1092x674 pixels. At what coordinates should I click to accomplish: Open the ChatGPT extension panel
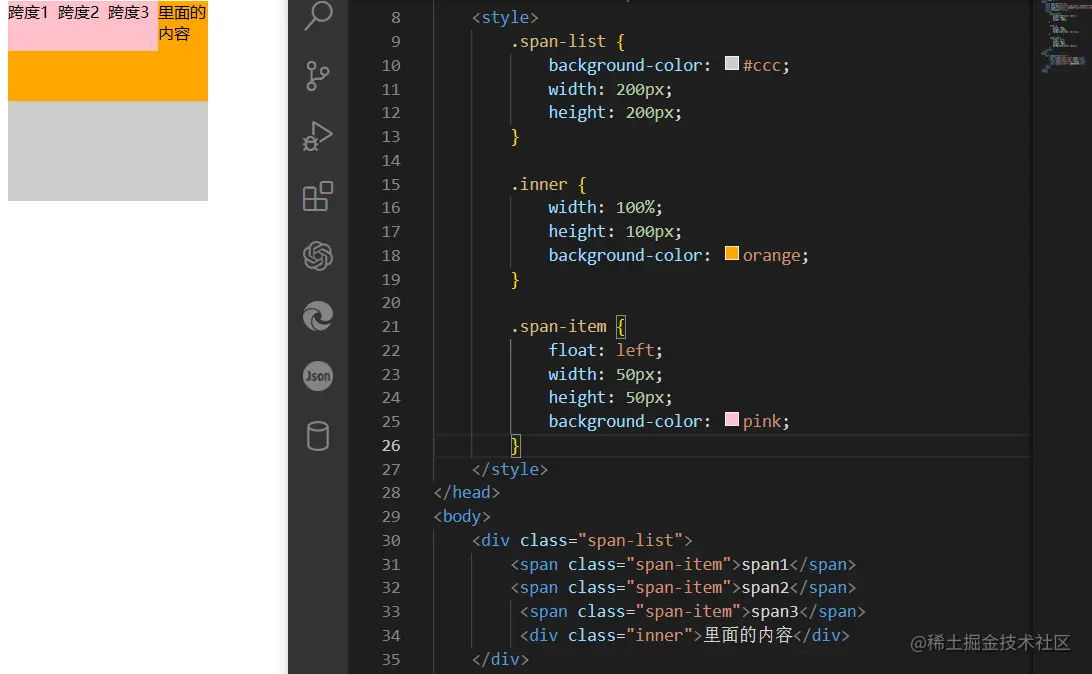[318, 256]
